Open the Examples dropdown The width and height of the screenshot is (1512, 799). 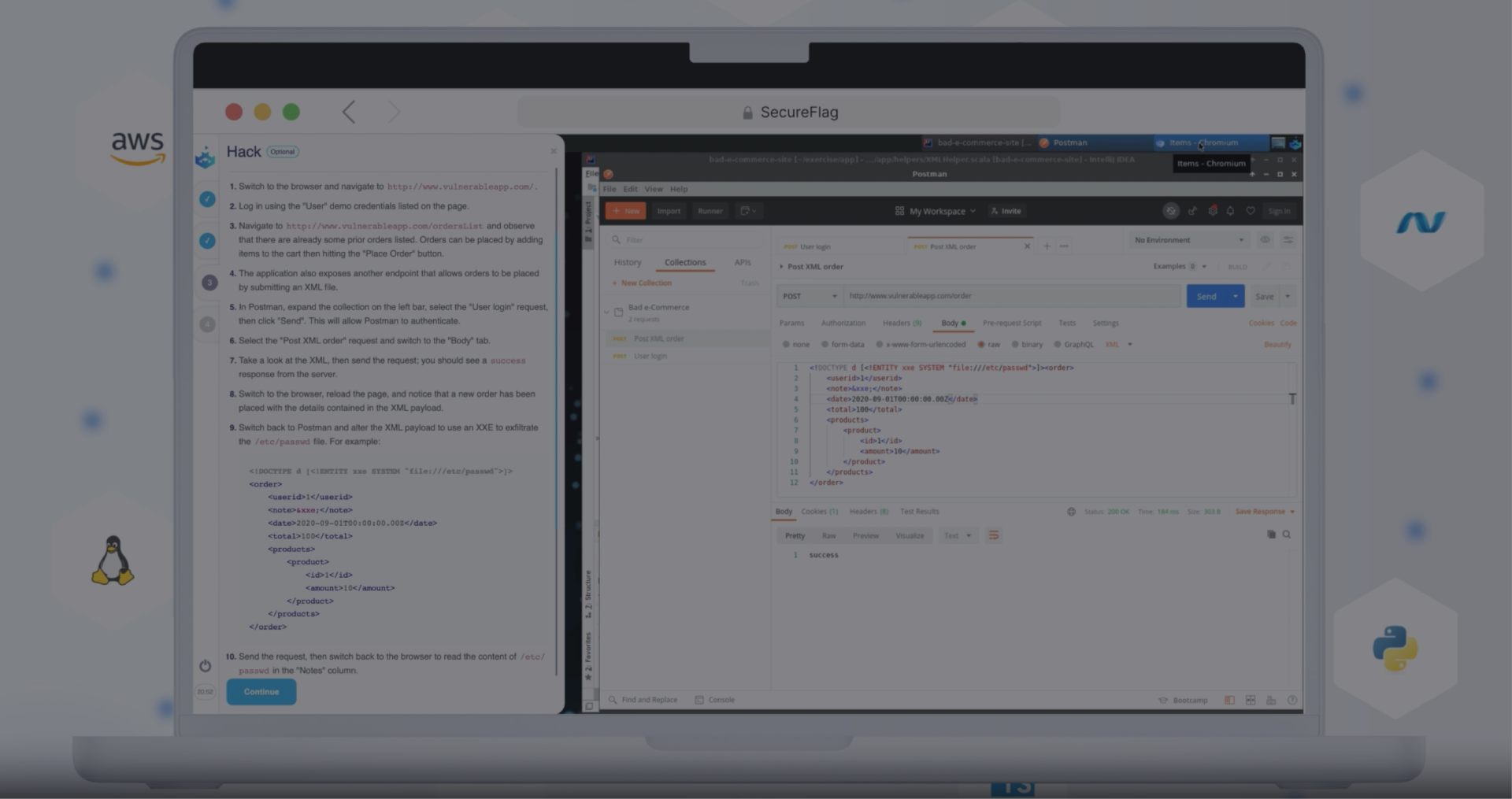(x=1180, y=267)
